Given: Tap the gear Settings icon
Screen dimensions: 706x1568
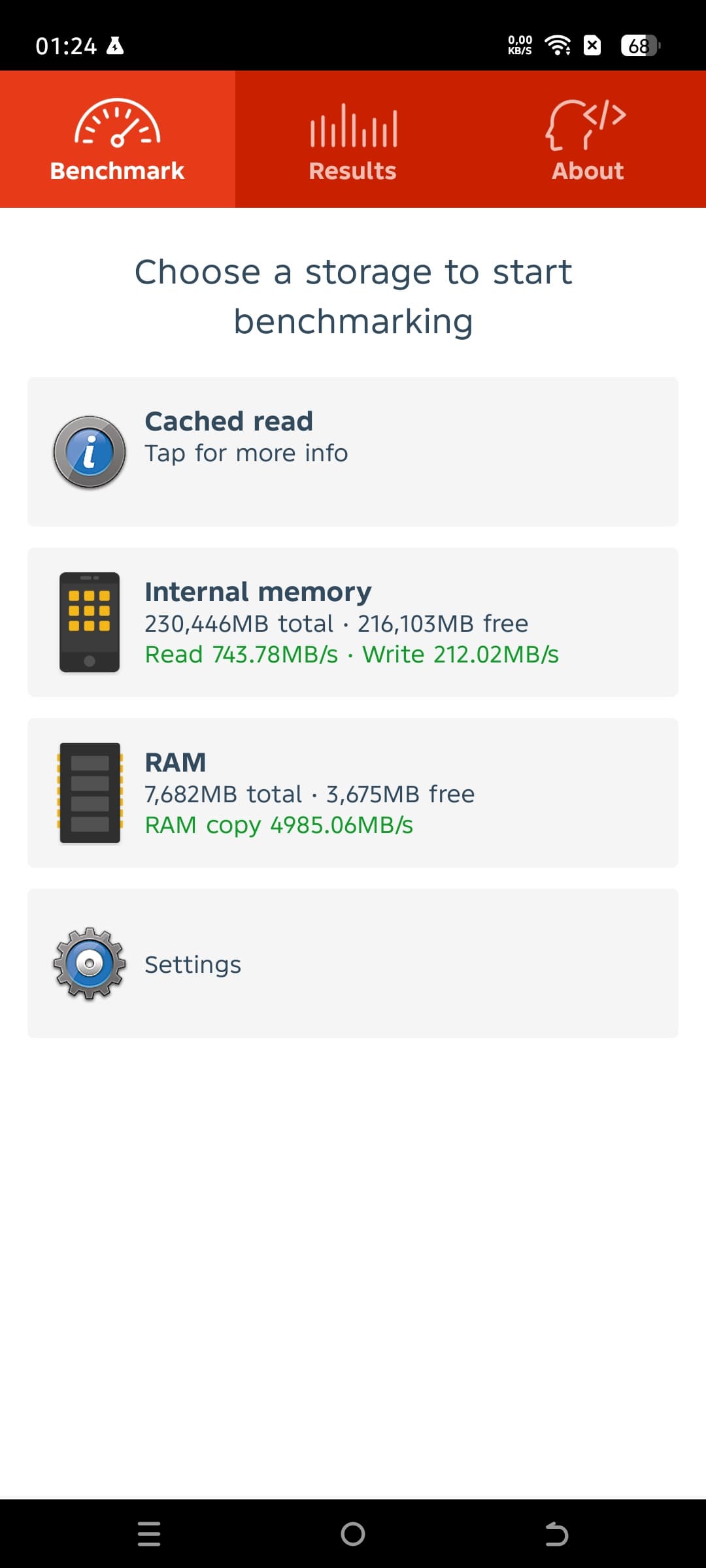Looking at the screenshot, I should click(x=90, y=963).
